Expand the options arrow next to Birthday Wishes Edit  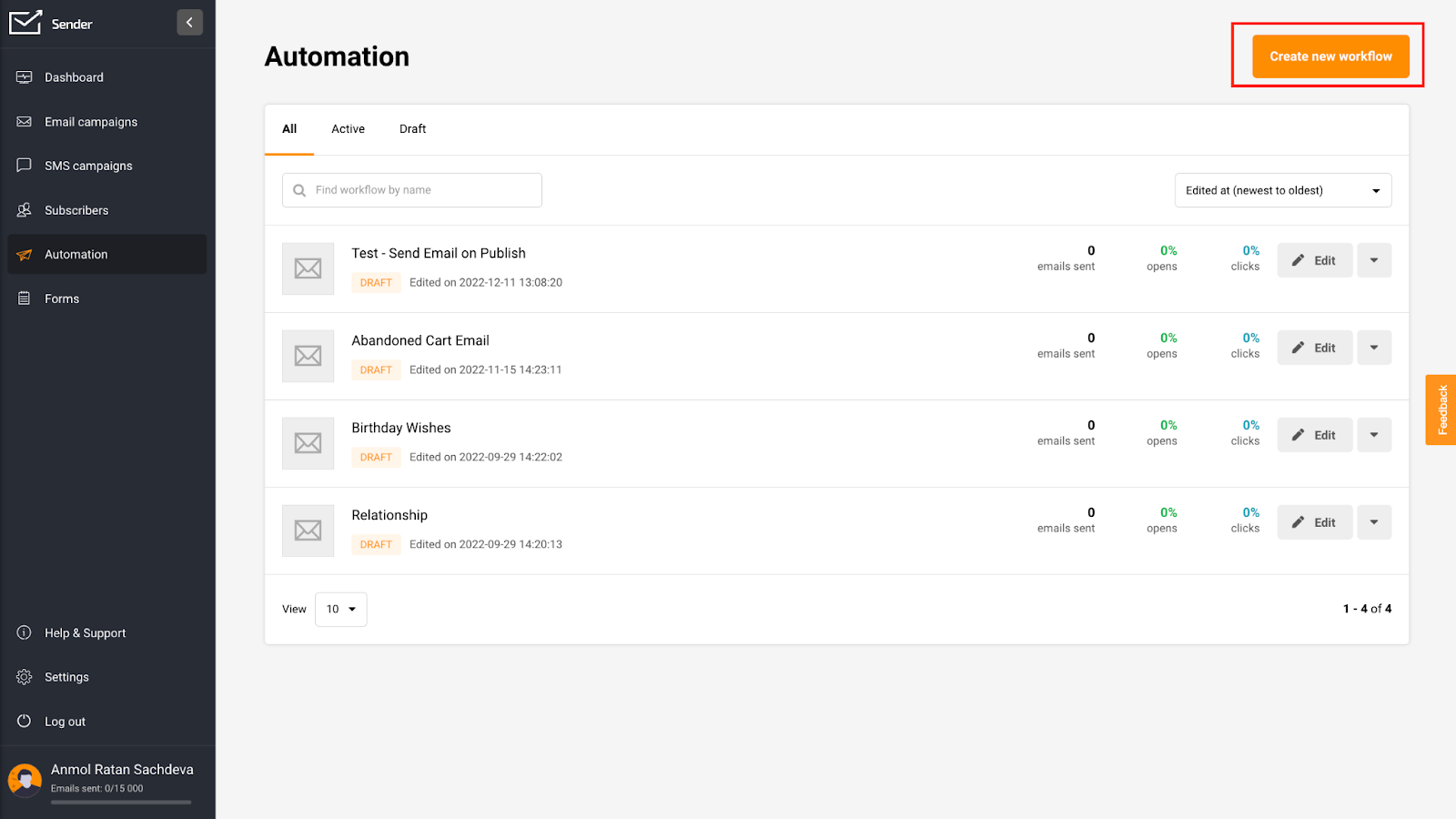[x=1374, y=434]
